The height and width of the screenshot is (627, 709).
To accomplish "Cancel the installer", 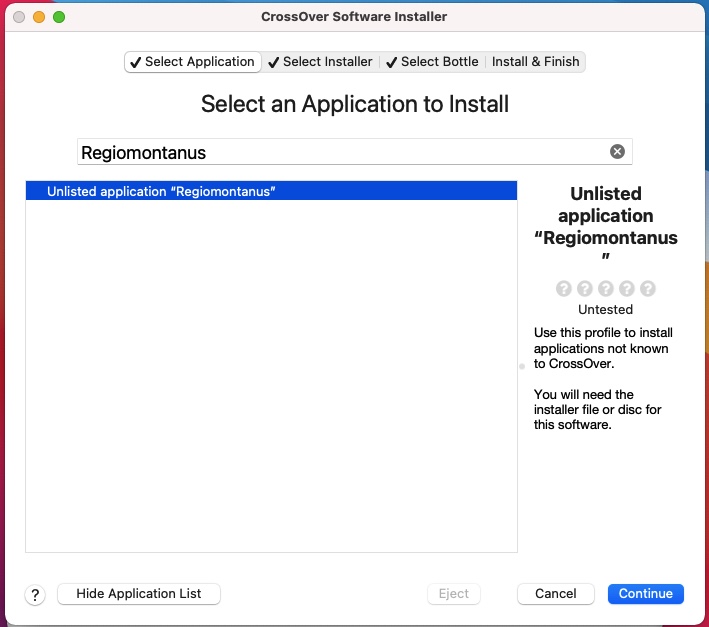I will pyautogui.click(x=556, y=594).
